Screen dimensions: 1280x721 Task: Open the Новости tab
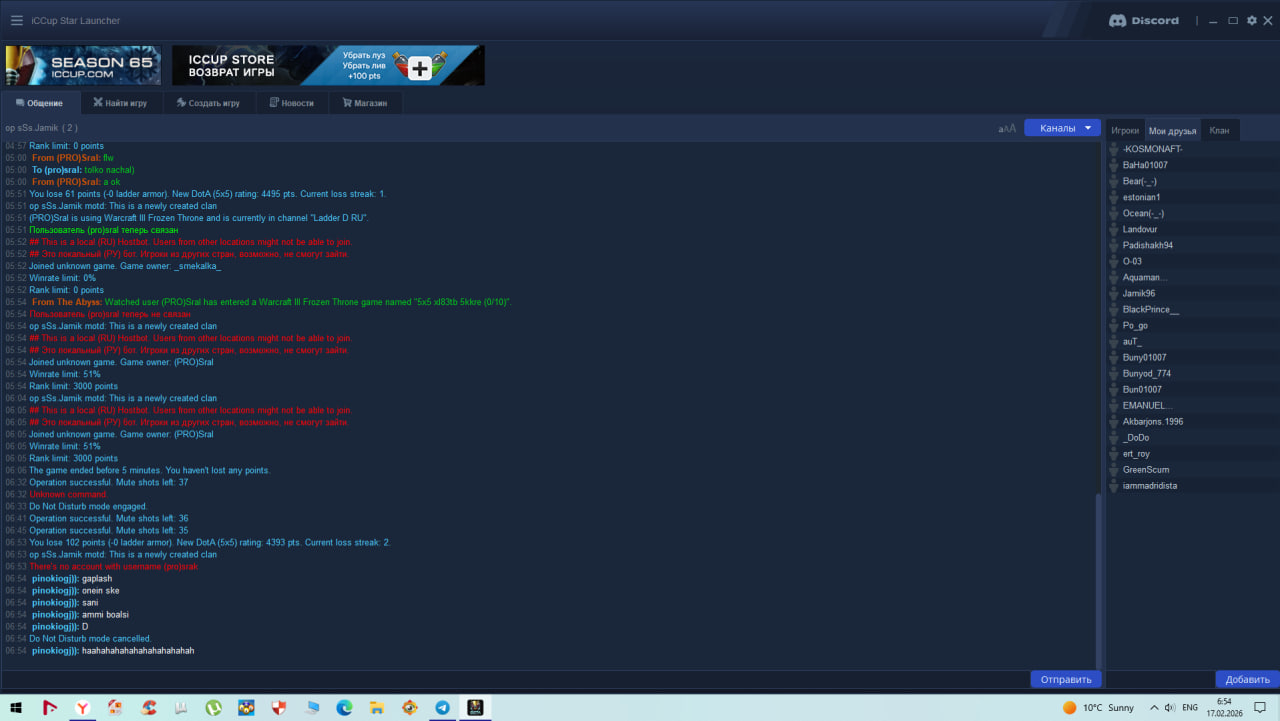click(291, 103)
